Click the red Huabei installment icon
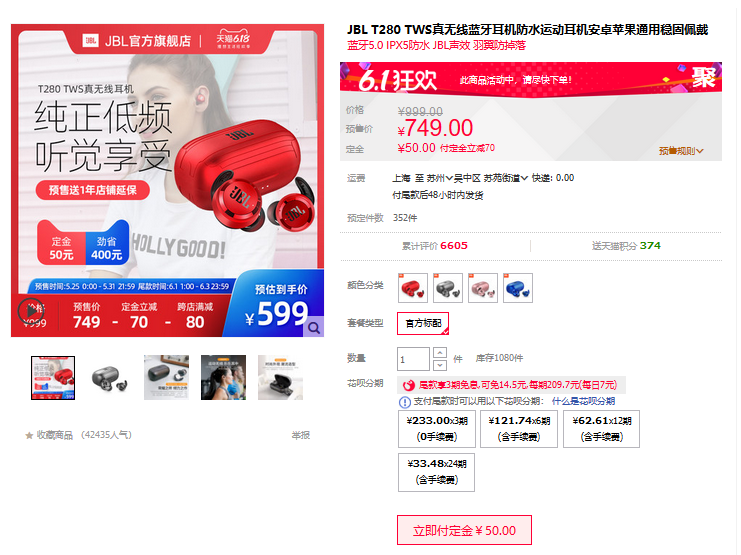 click(409, 385)
